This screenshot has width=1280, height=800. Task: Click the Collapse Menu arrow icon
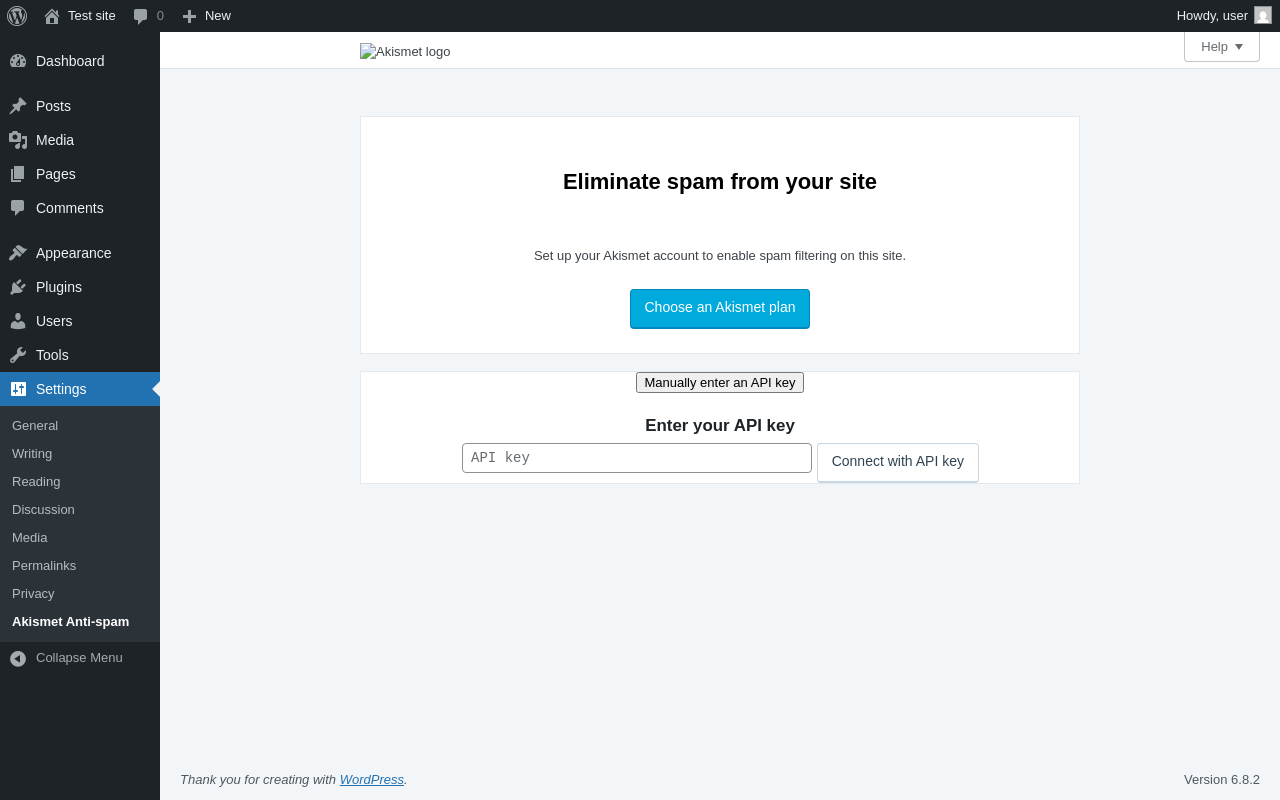[18, 658]
